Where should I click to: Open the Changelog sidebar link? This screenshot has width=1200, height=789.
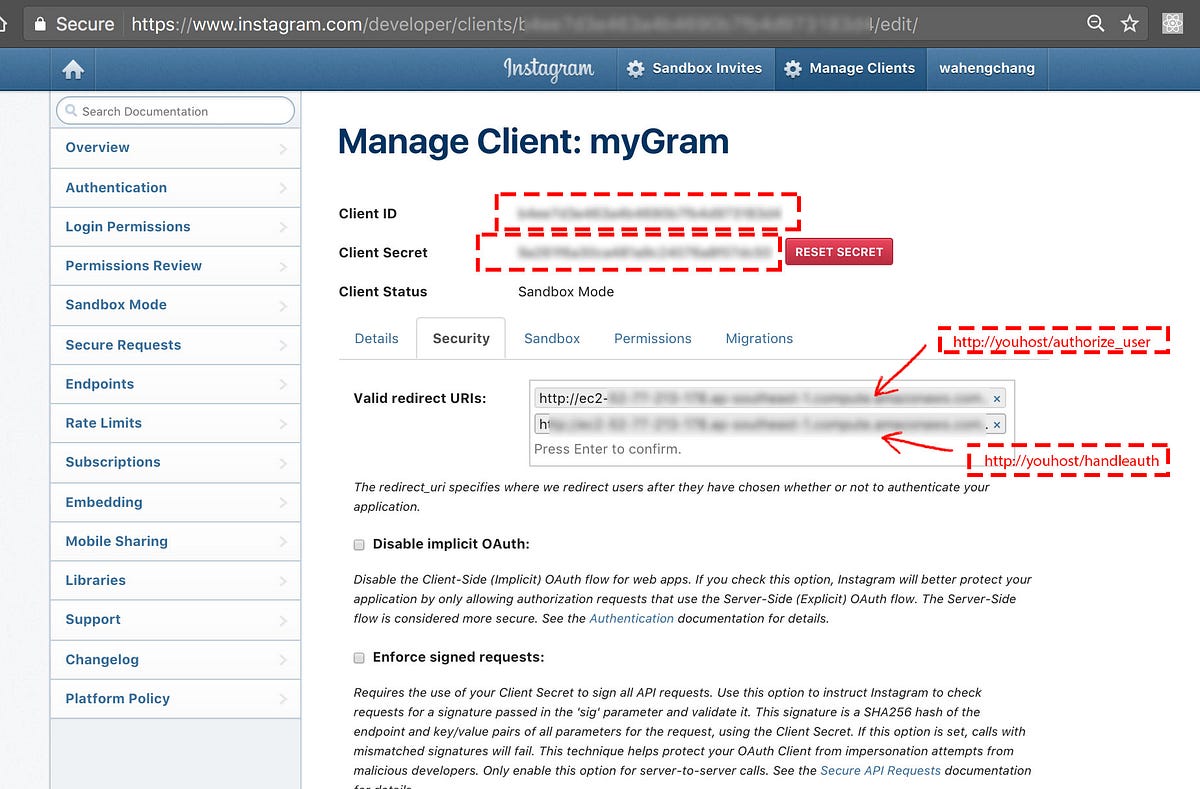click(x=175, y=659)
